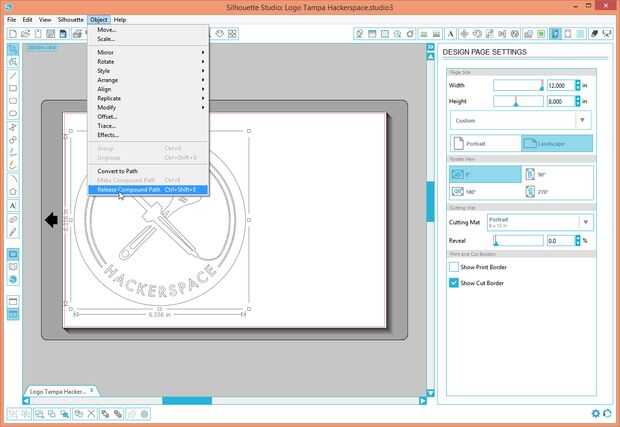Click the vertical canvas scrollbar thumb
The image size is (620, 427).
(x=430, y=201)
